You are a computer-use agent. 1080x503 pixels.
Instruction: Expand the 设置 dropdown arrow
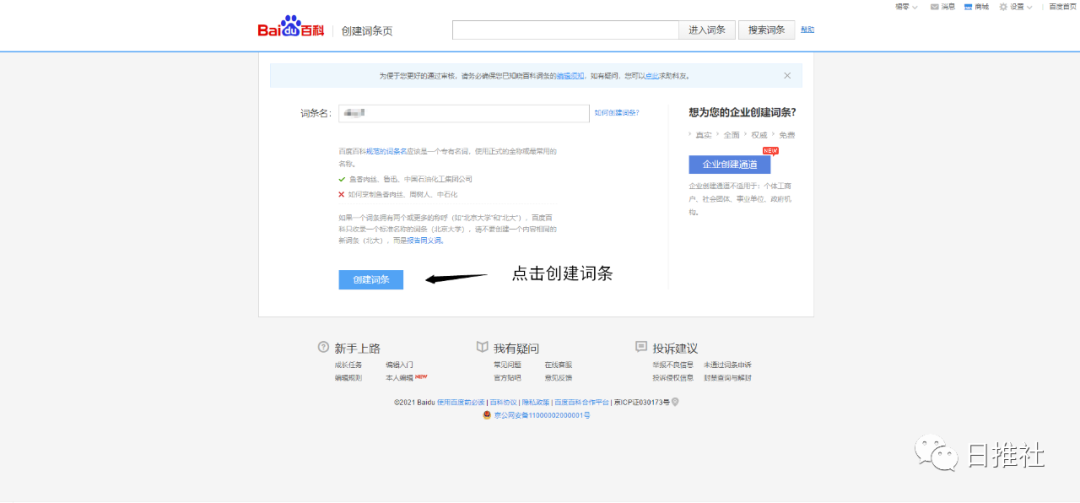pyautogui.click(x=1031, y=7)
